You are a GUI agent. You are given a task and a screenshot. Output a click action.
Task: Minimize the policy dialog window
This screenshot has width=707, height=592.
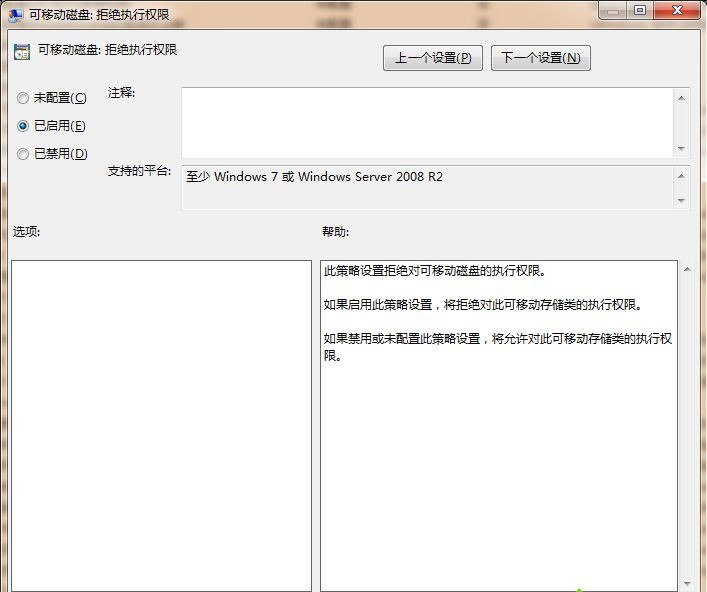point(613,11)
